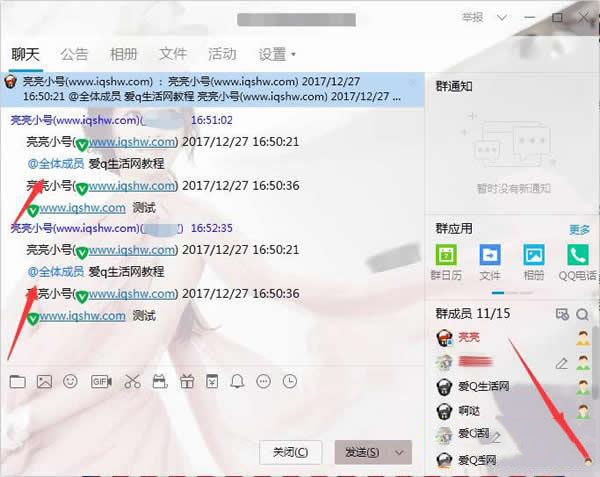This screenshot has width=600, height=477.
Task: Switch to the 聊天 tab
Action: [25, 54]
